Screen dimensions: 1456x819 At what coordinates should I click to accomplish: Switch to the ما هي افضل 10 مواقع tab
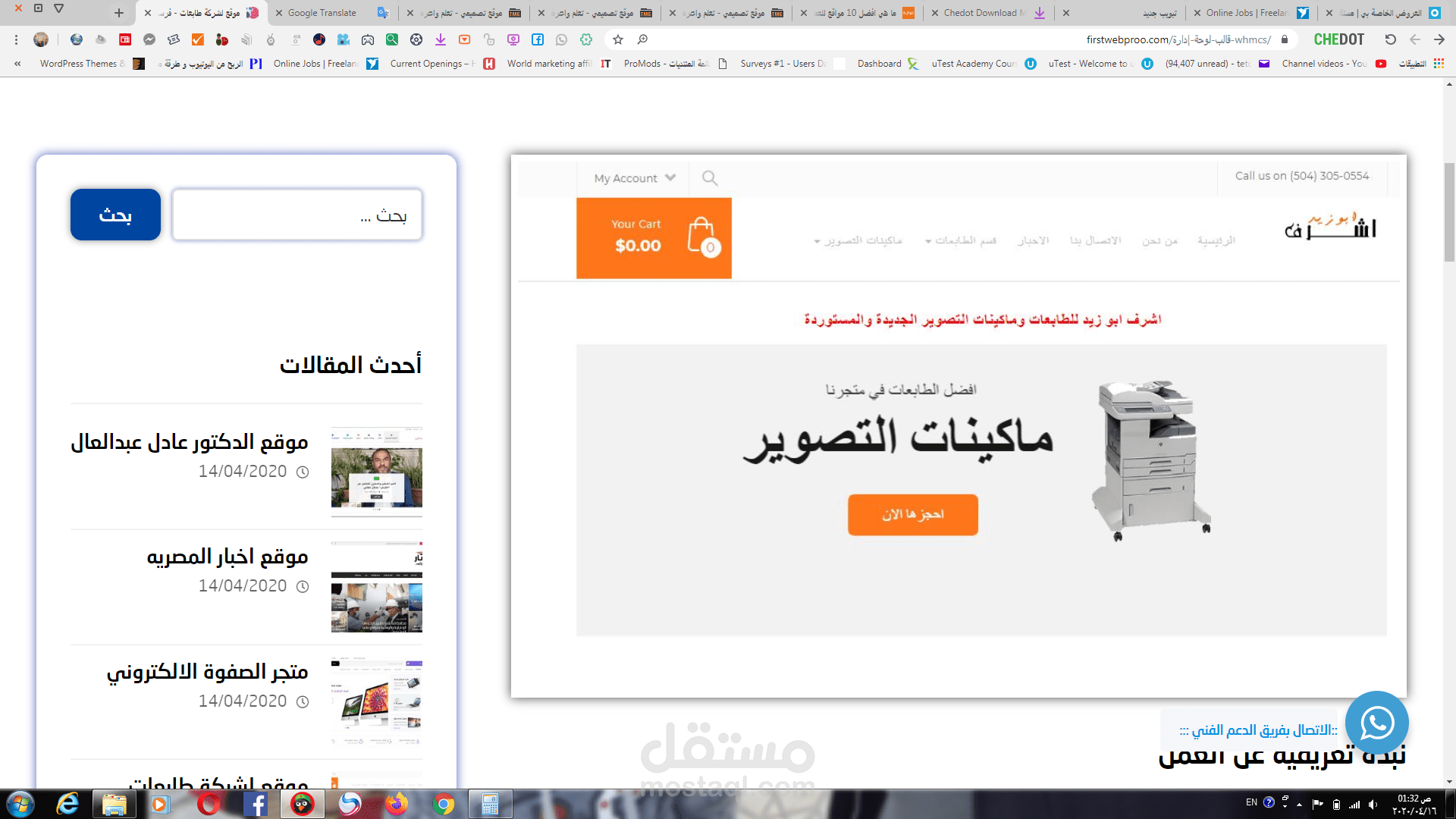coord(857,13)
